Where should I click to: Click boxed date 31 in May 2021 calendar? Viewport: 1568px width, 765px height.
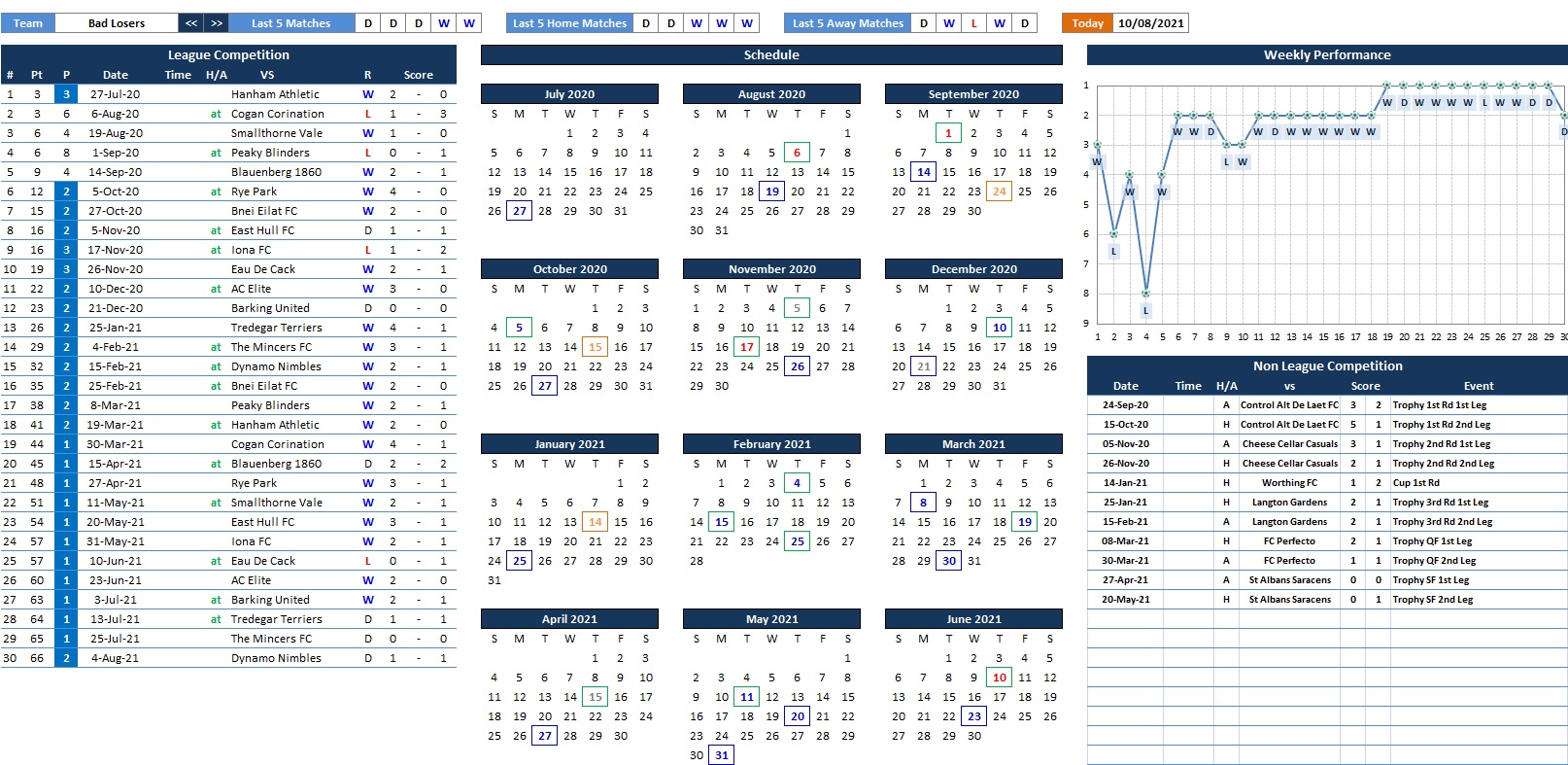tap(721, 755)
